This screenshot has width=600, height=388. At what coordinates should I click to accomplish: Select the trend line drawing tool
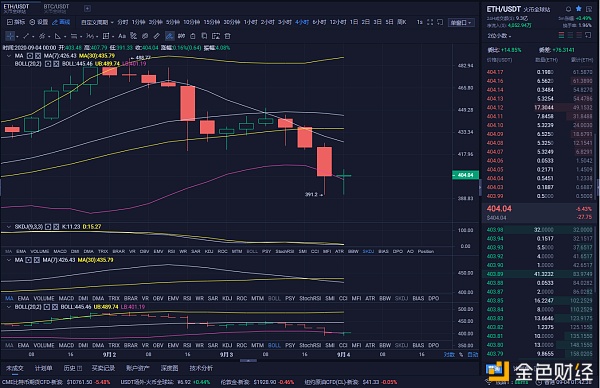pos(26,36)
